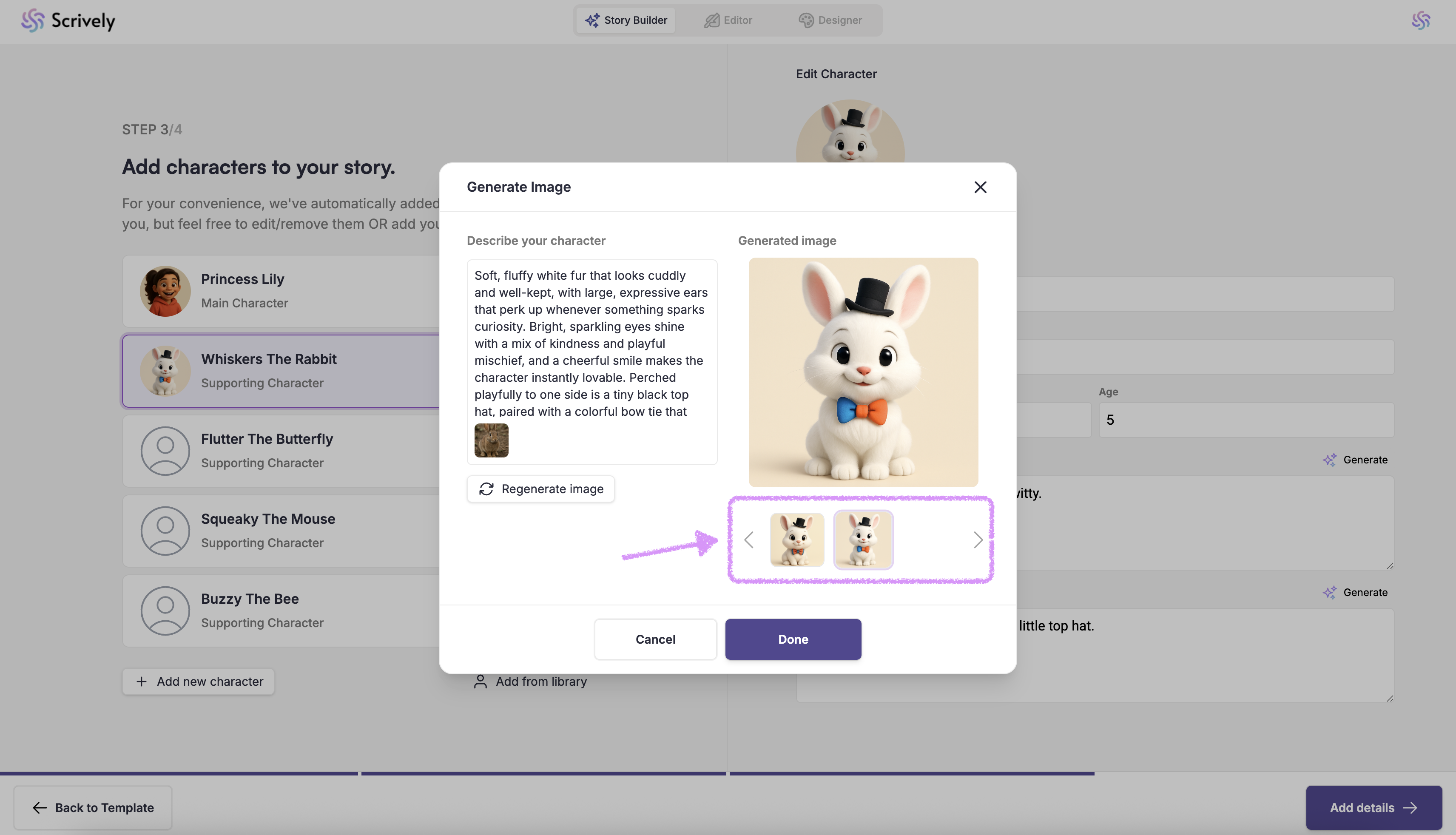The width and height of the screenshot is (1456, 835).
Task: Click Add new character plus button
Action: (x=199, y=681)
